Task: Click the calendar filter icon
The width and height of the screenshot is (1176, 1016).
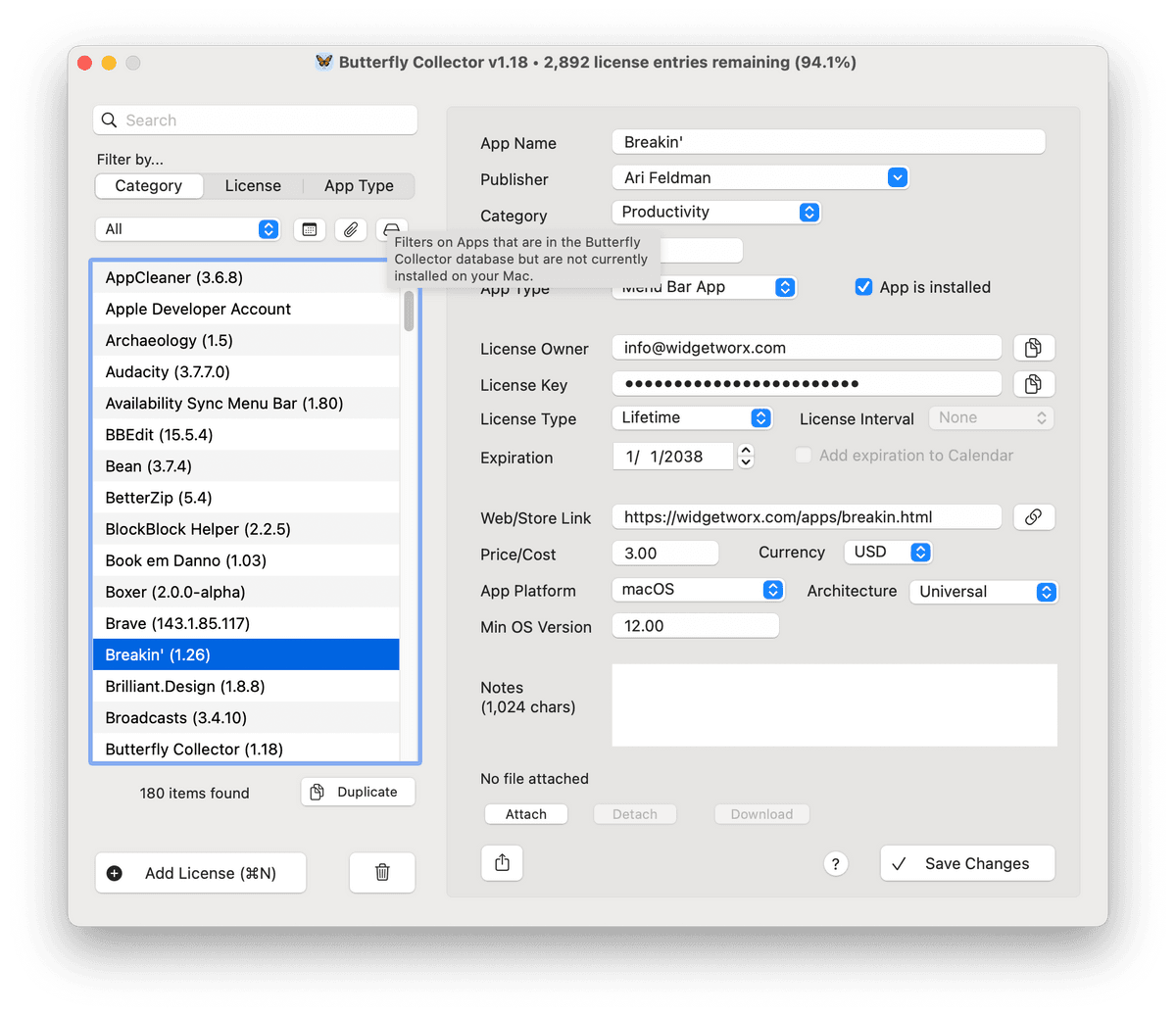Action: (x=310, y=229)
